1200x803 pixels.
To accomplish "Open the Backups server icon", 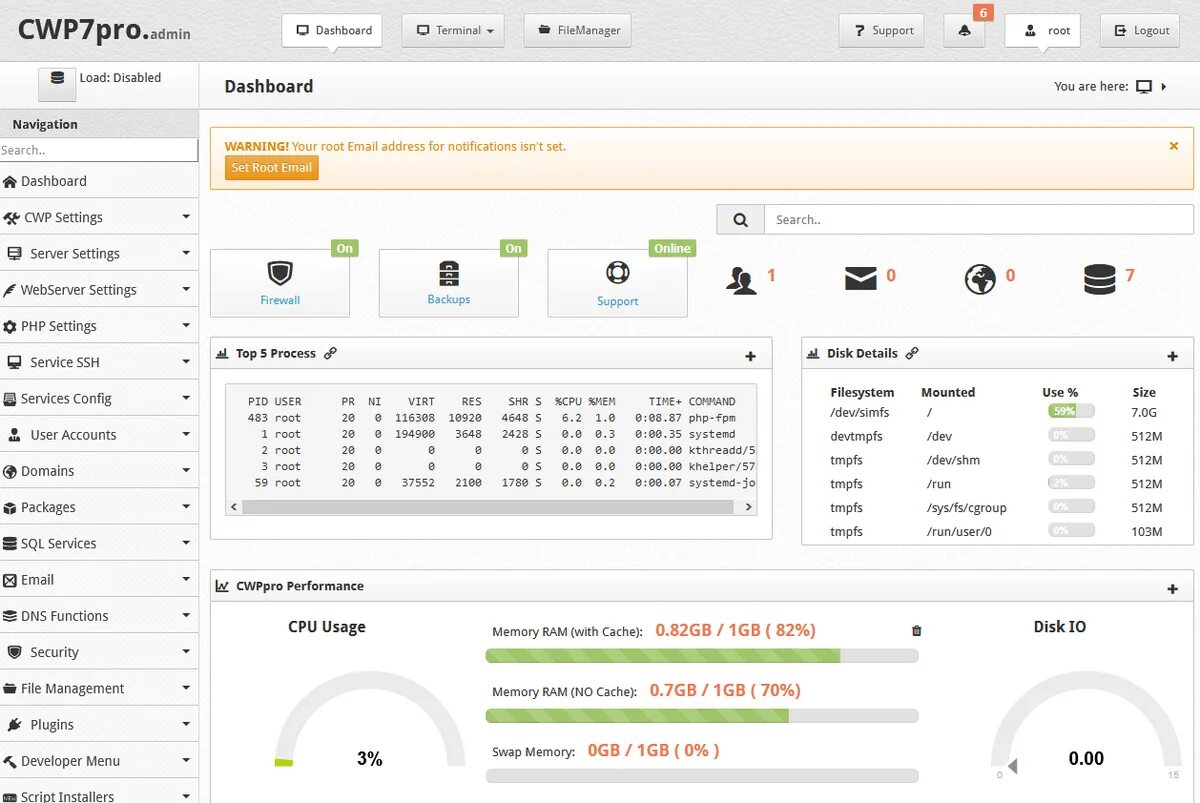I will click(449, 273).
